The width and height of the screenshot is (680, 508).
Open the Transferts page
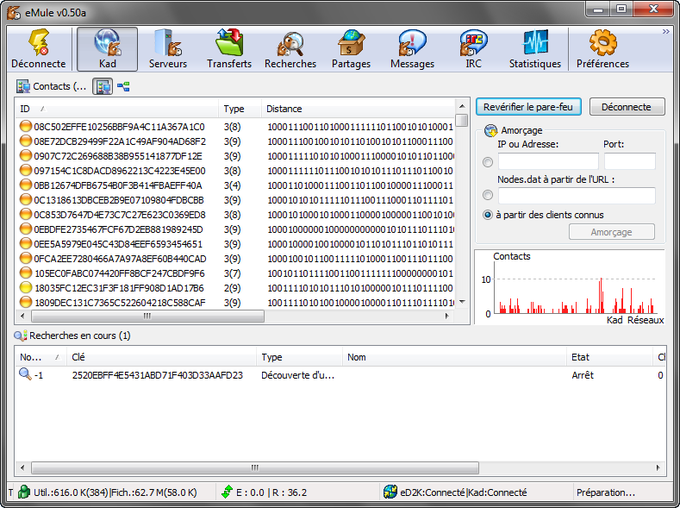tap(229, 49)
